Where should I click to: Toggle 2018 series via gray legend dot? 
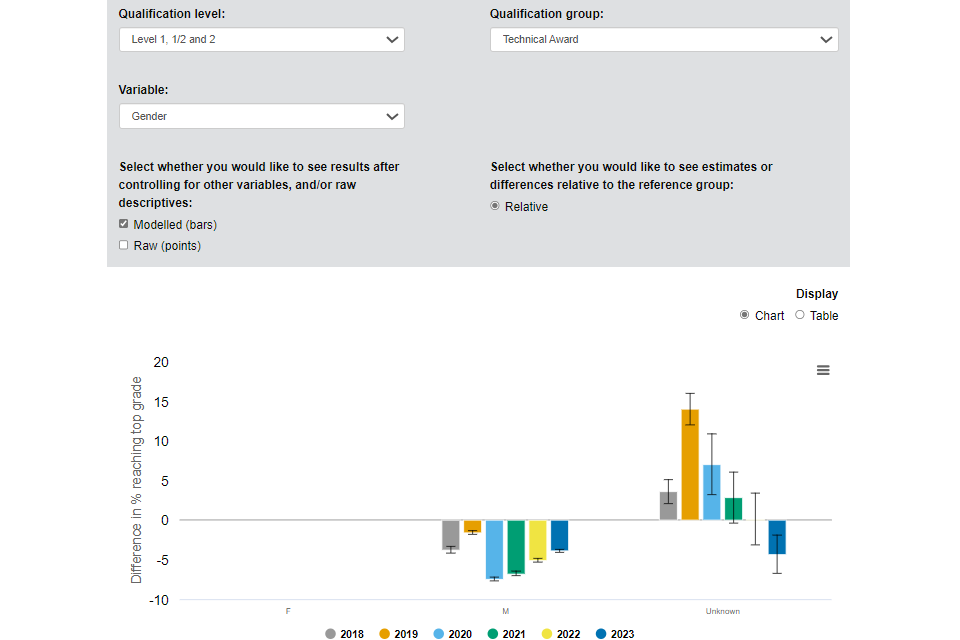[331, 634]
